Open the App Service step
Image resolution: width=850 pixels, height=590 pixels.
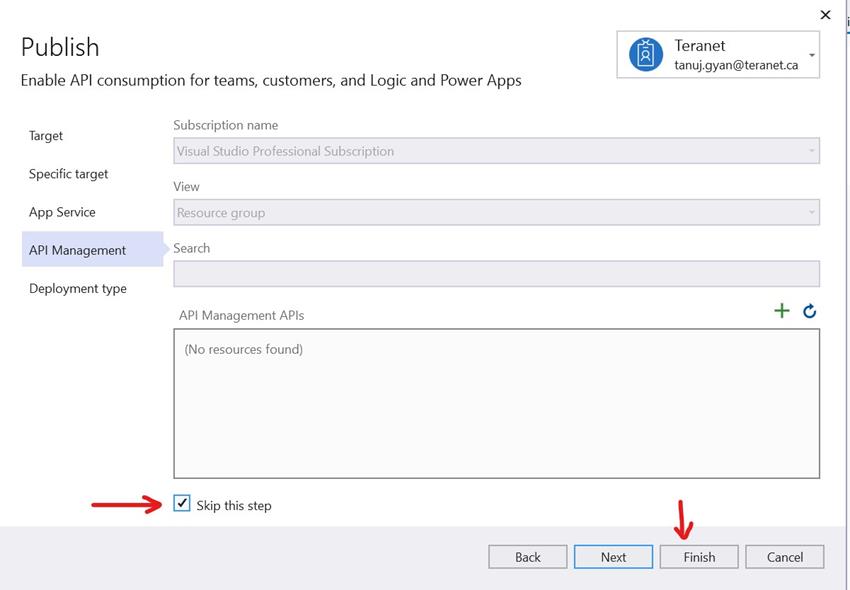(63, 211)
